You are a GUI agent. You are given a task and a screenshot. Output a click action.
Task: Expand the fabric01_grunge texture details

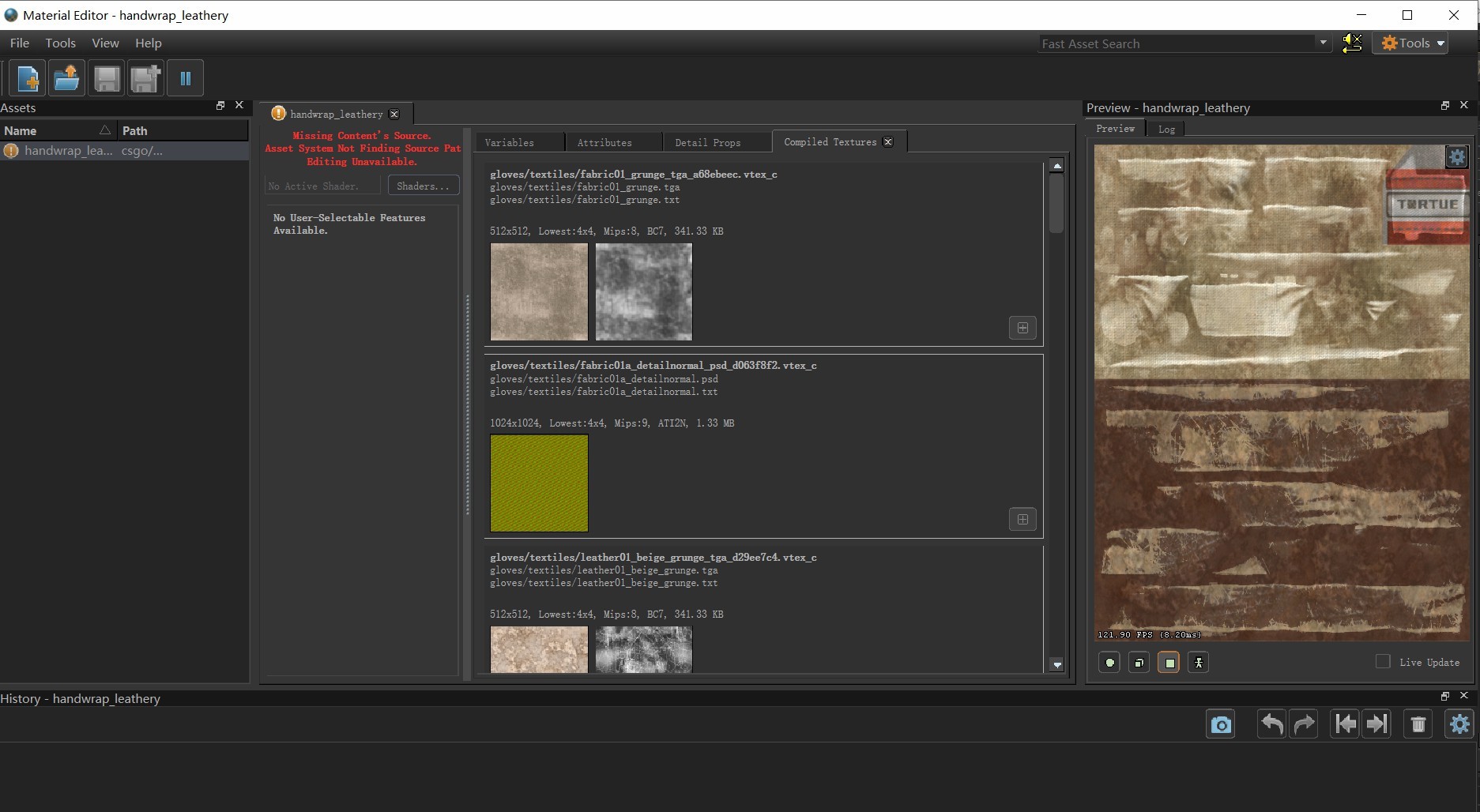tap(1022, 328)
